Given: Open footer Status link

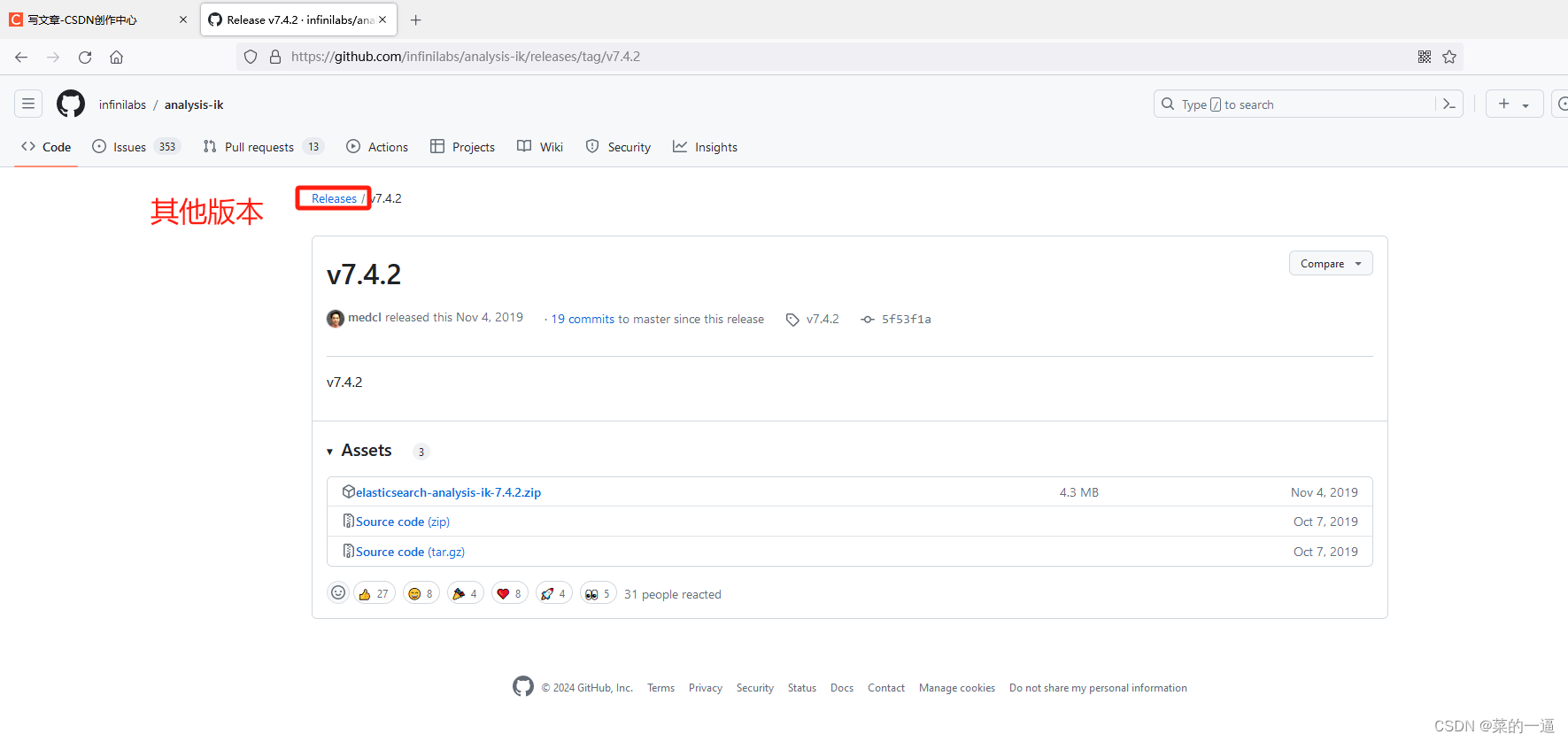Looking at the screenshot, I should pyautogui.click(x=802, y=688).
